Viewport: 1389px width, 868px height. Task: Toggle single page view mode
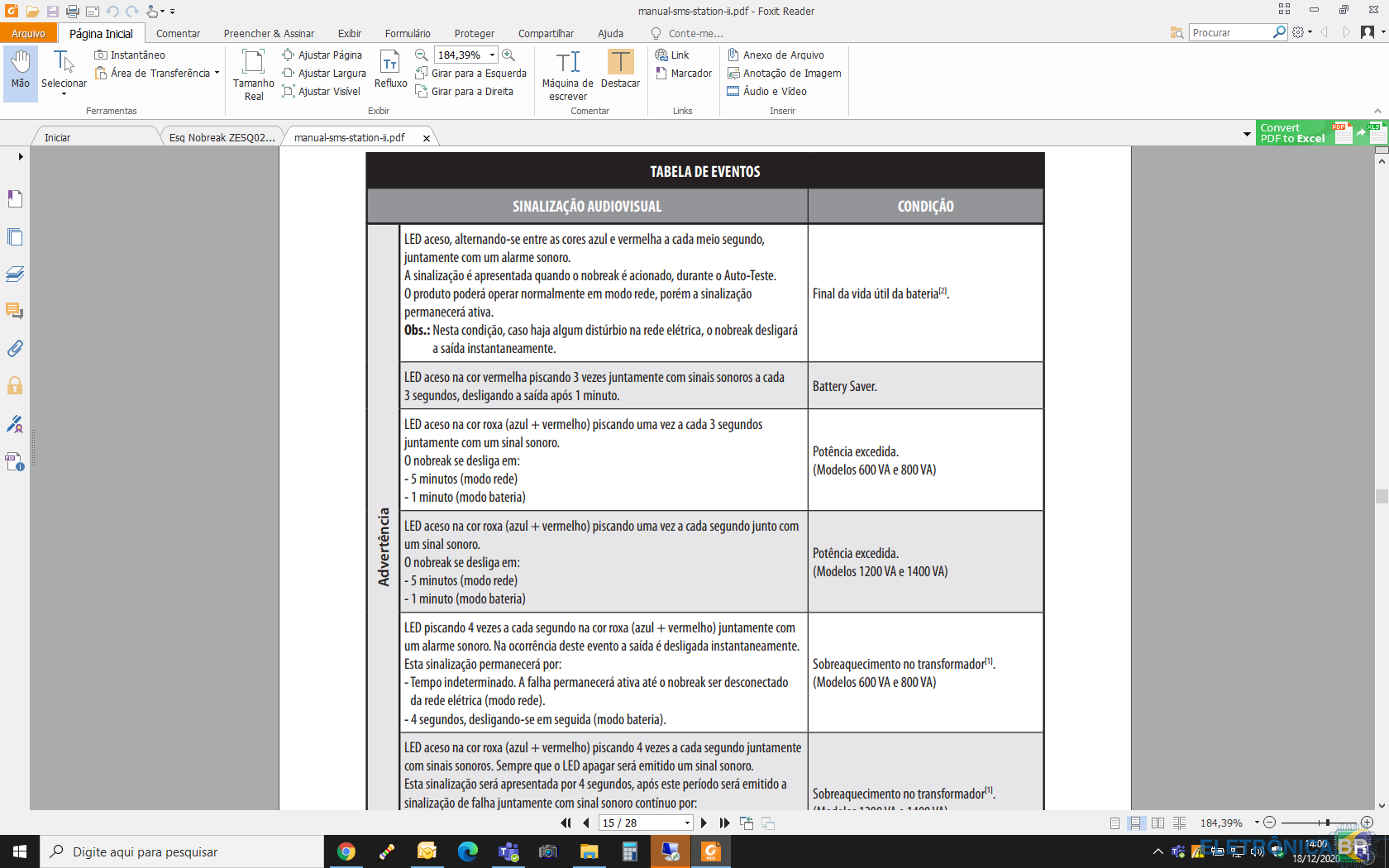click(1115, 823)
